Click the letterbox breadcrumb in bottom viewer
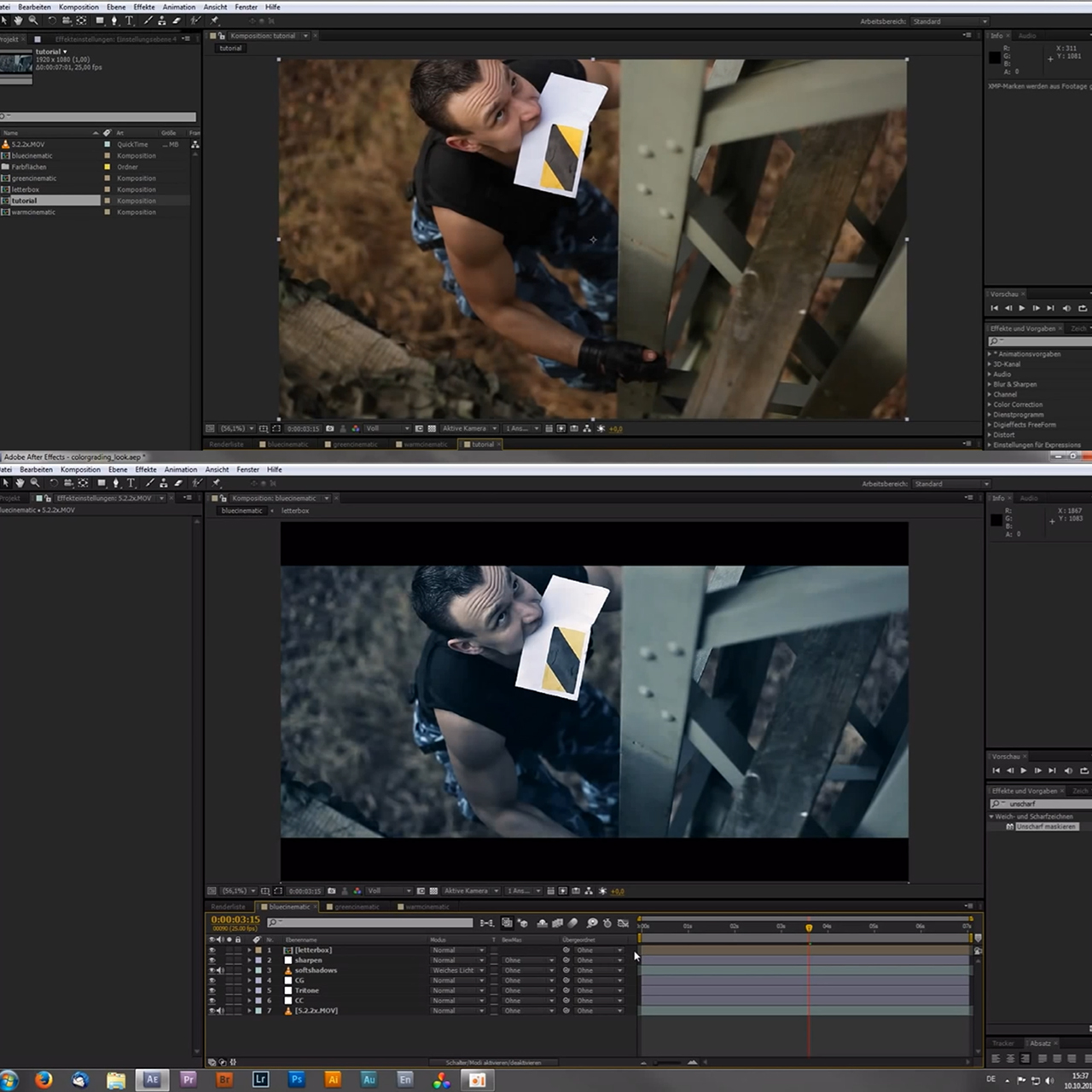The image size is (1092, 1092). click(295, 510)
